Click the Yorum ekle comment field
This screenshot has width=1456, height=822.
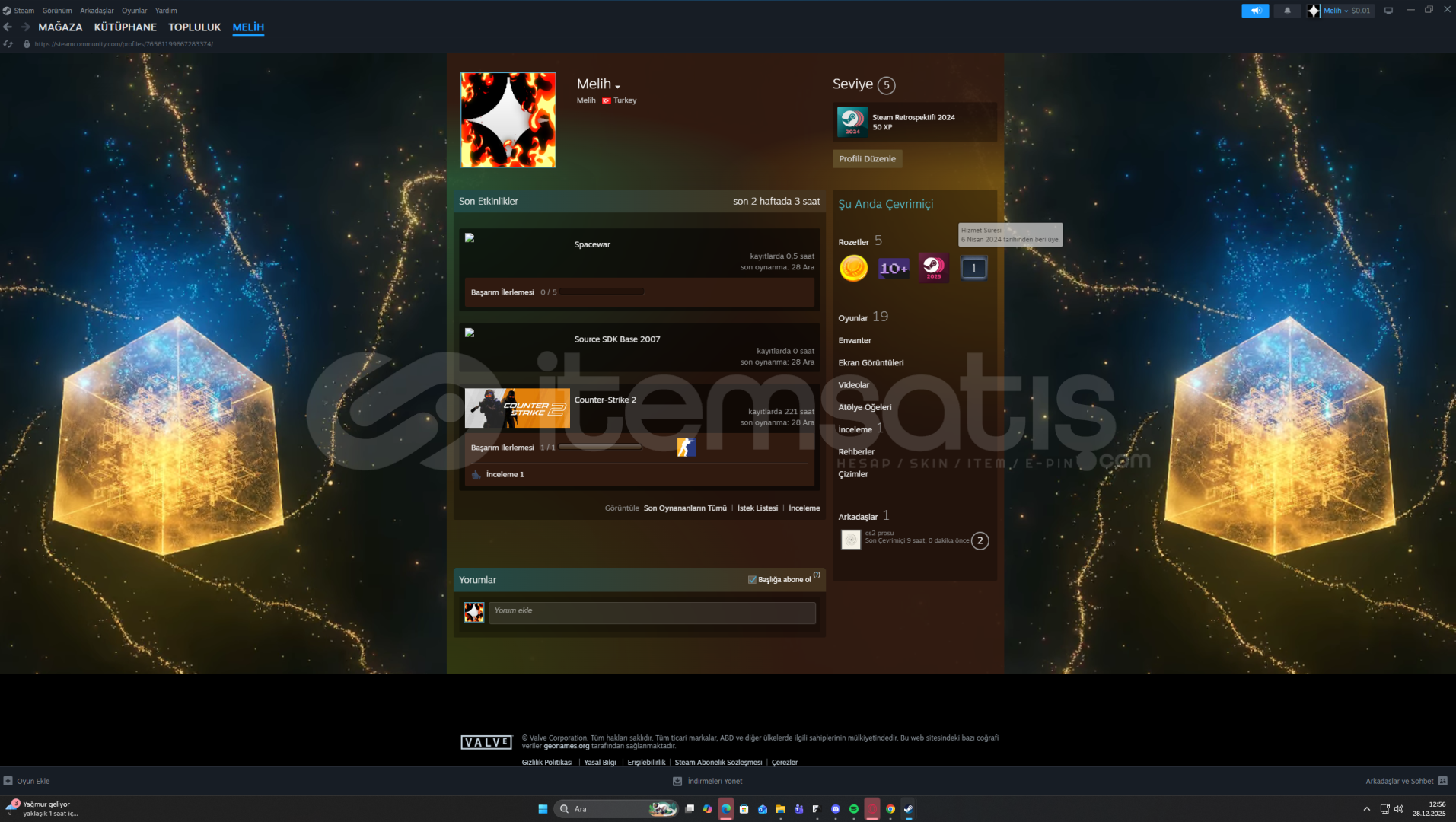pos(652,613)
